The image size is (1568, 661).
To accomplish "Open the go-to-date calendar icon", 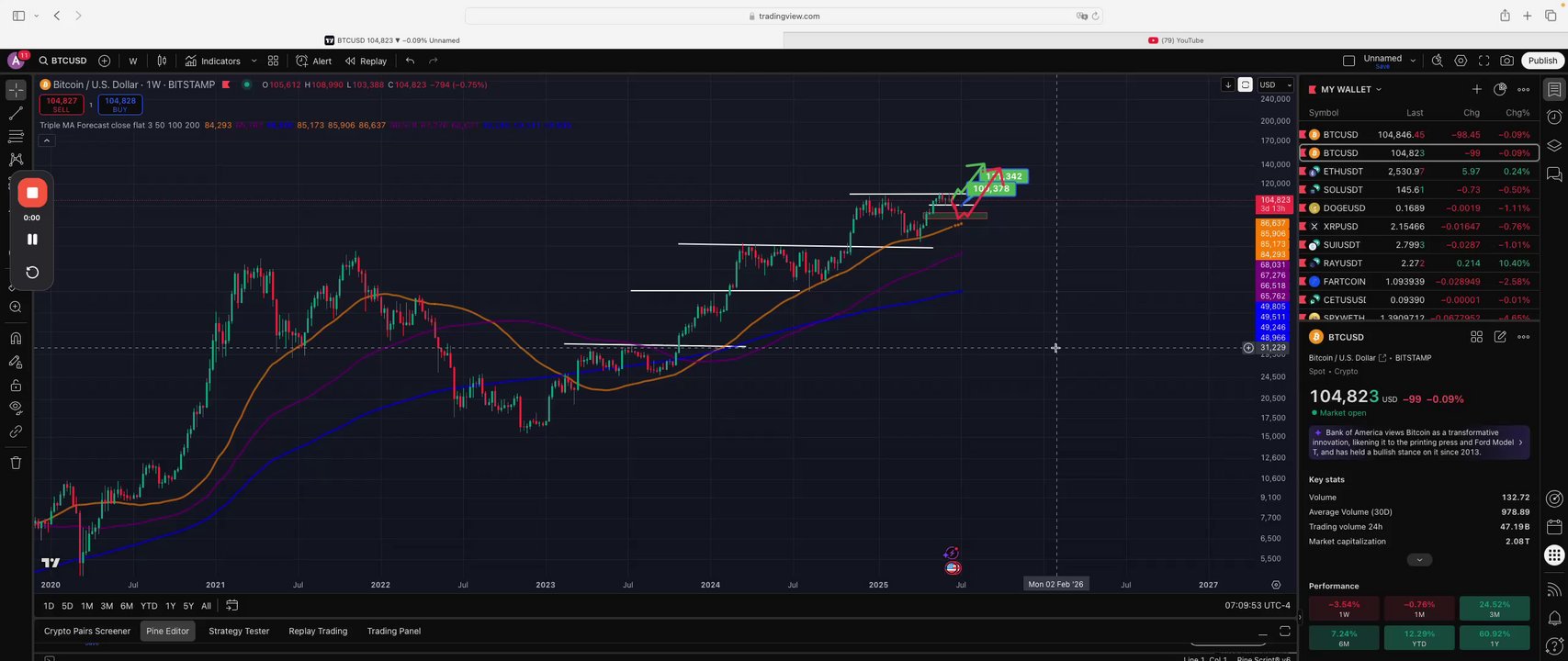I will point(232,605).
